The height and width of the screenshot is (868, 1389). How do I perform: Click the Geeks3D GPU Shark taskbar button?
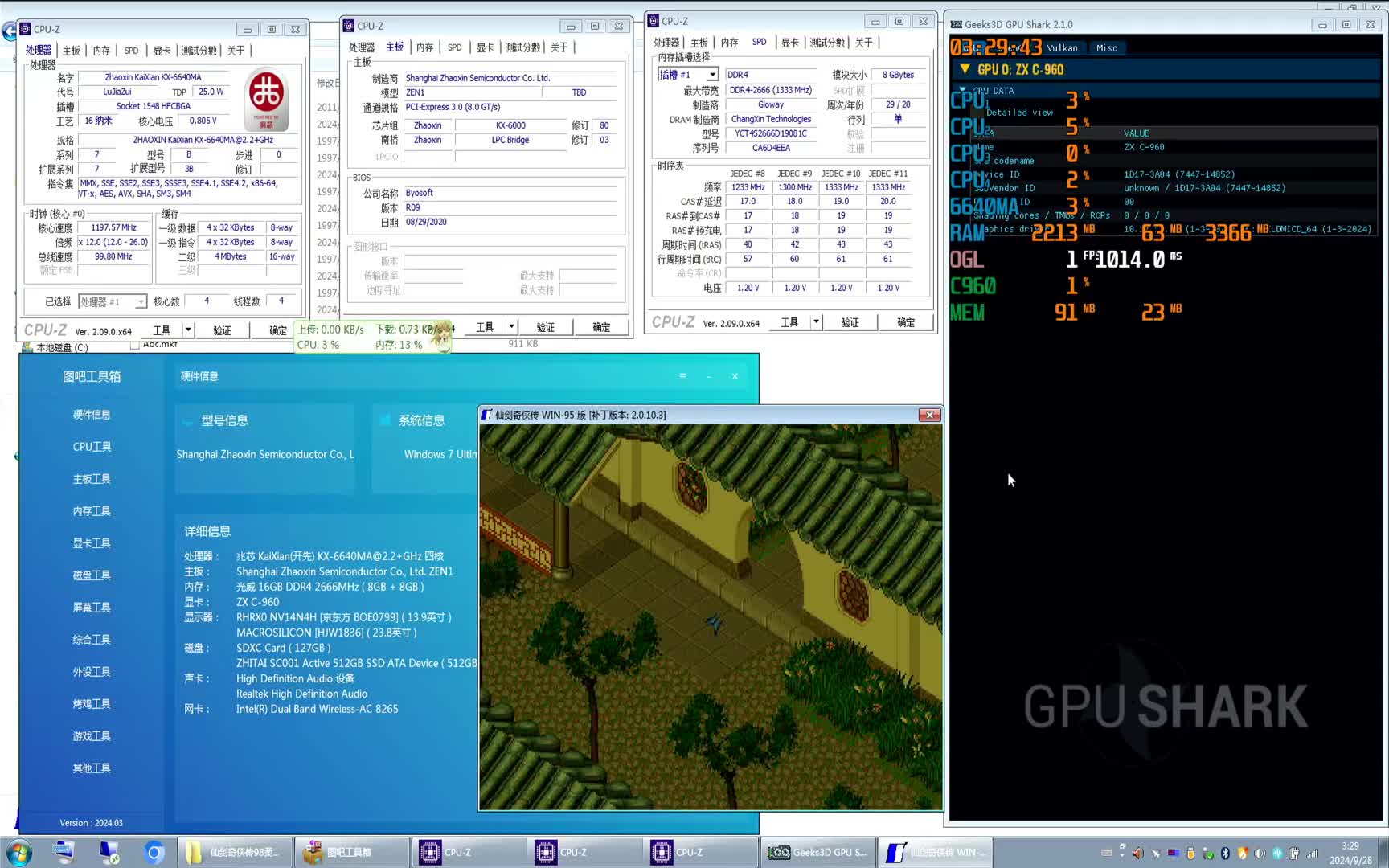[818, 852]
